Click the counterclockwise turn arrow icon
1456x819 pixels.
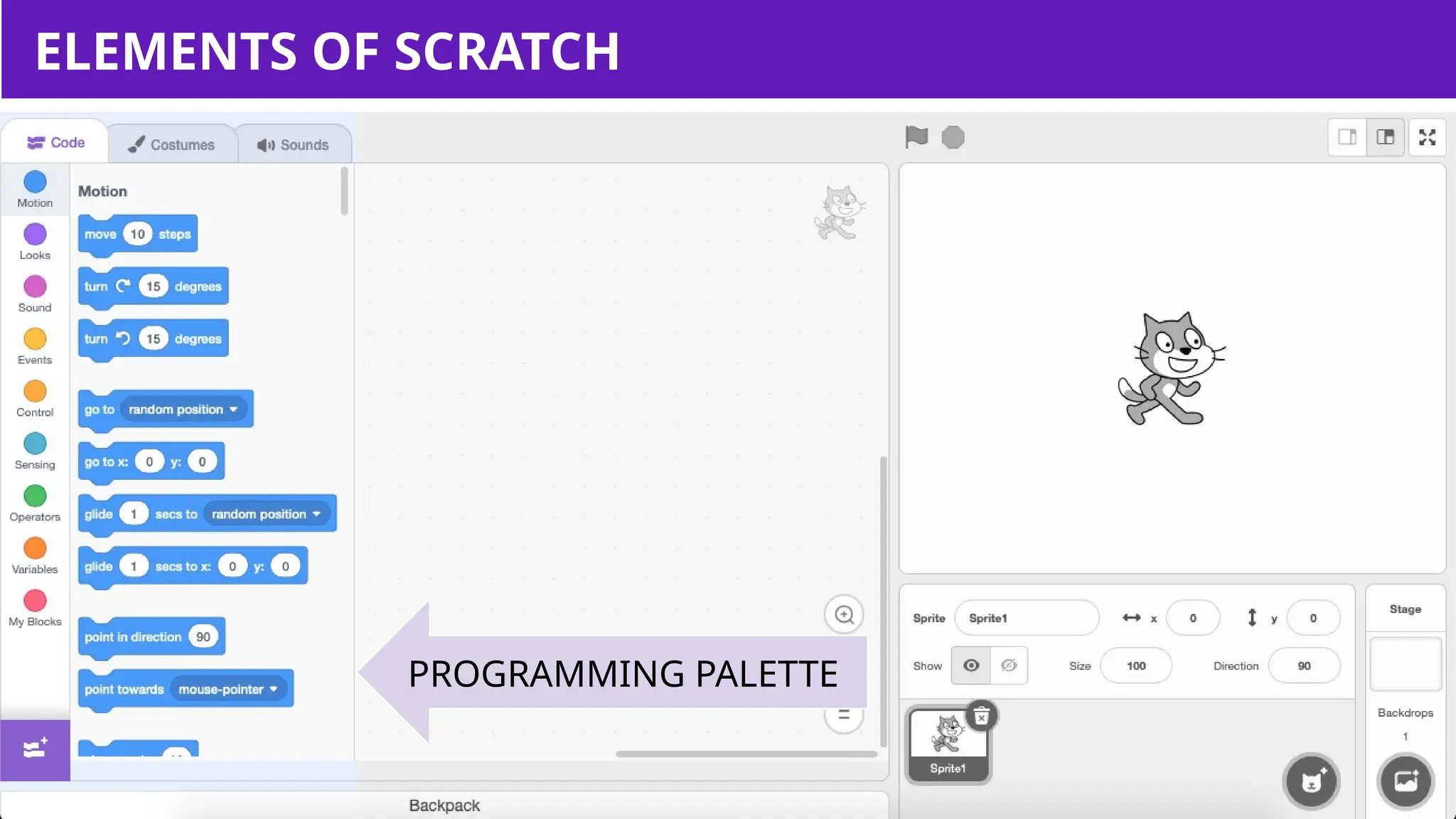[123, 338]
